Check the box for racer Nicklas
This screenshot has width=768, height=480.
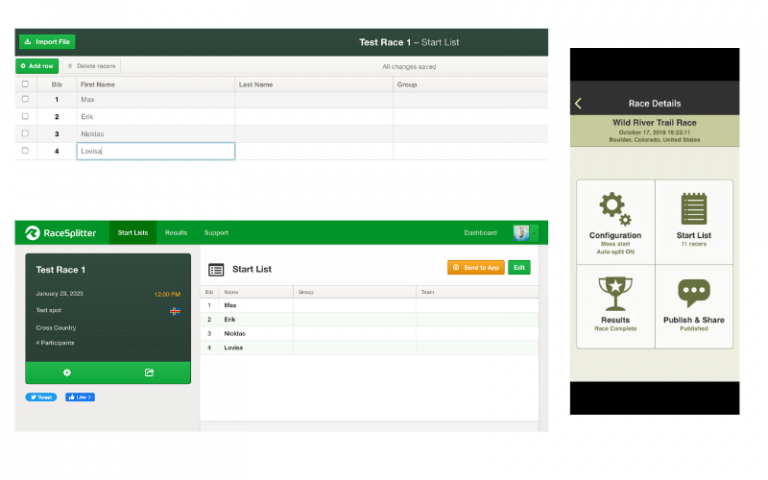(x=25, y=133)
